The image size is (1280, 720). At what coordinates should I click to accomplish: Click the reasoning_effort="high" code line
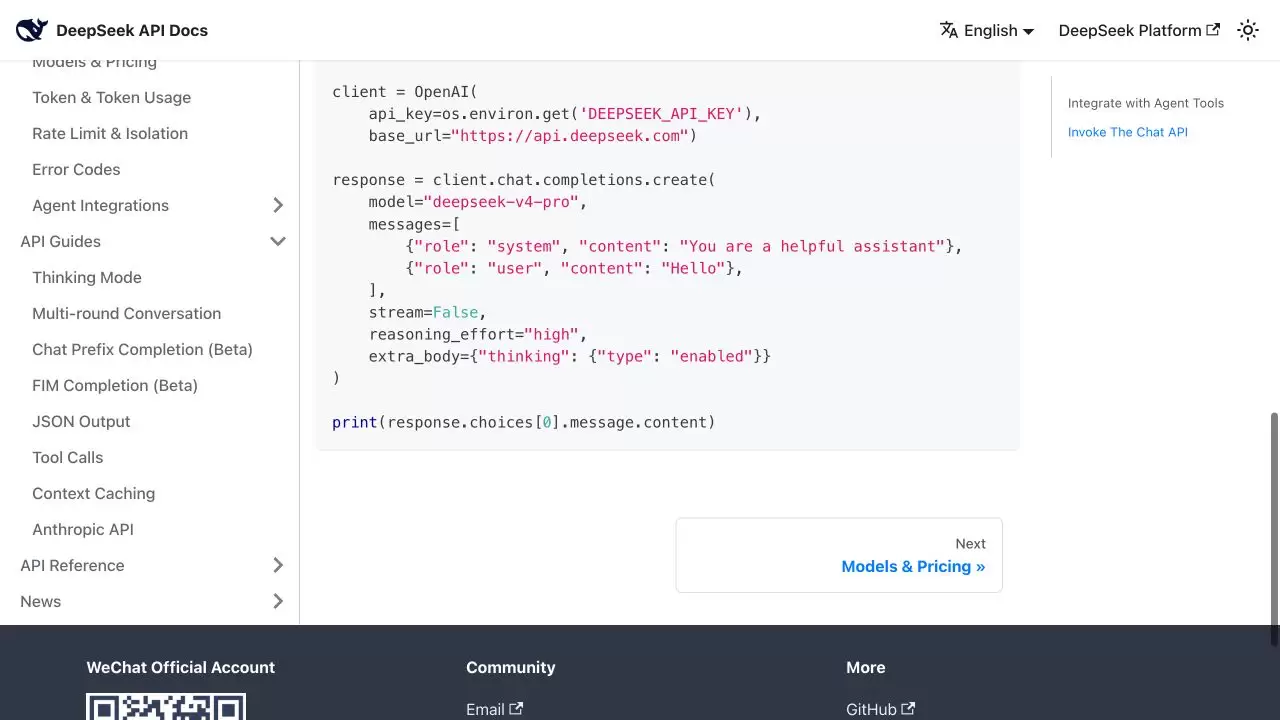point(478,334)
